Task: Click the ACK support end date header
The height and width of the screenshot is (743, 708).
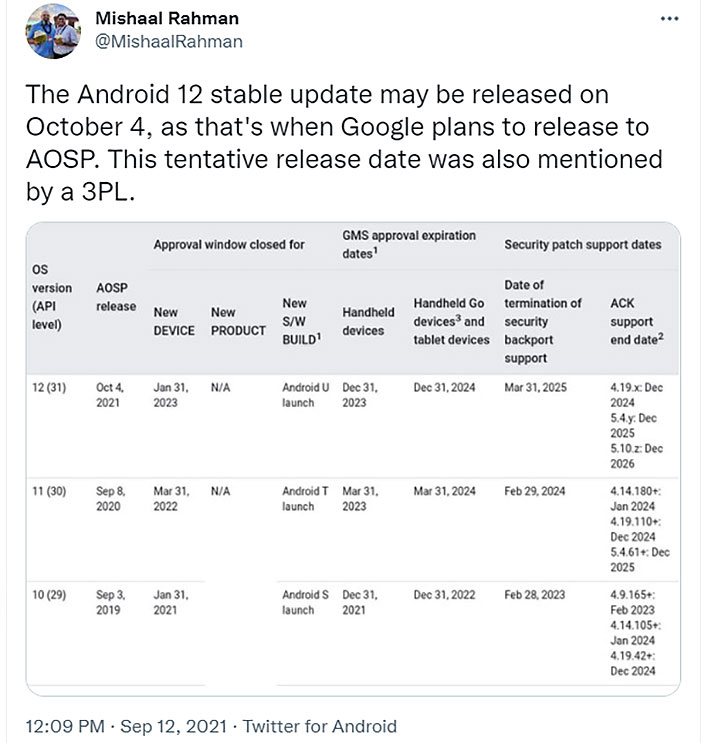Action: point(637,321)
